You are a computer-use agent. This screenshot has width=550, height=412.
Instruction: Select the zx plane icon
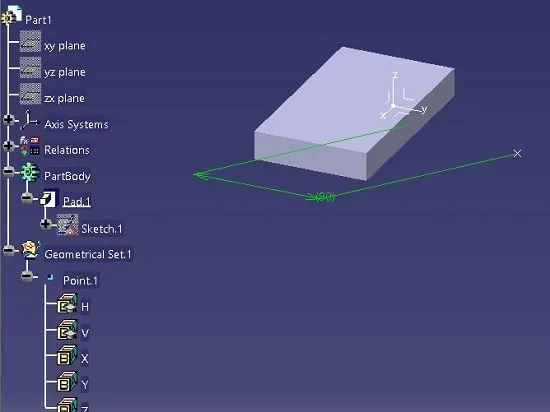click(30, 94)
